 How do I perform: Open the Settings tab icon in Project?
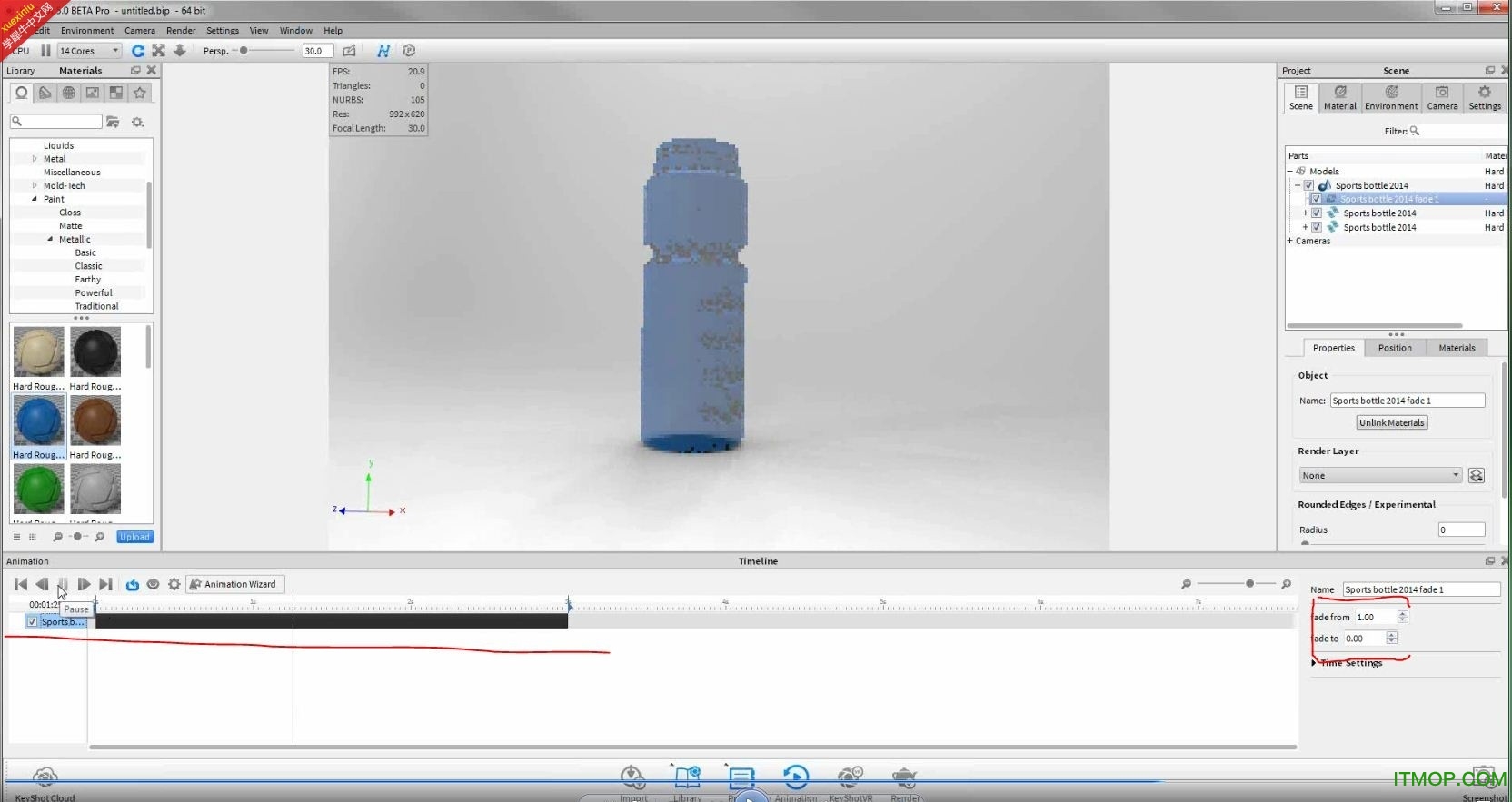[1484, 97]
